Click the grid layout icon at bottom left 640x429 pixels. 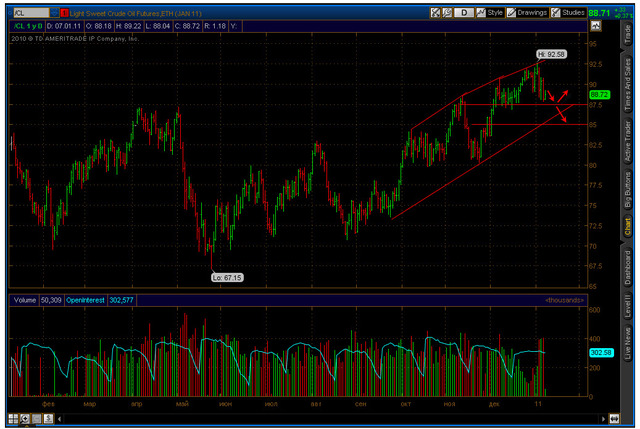[x=13, y=418]
